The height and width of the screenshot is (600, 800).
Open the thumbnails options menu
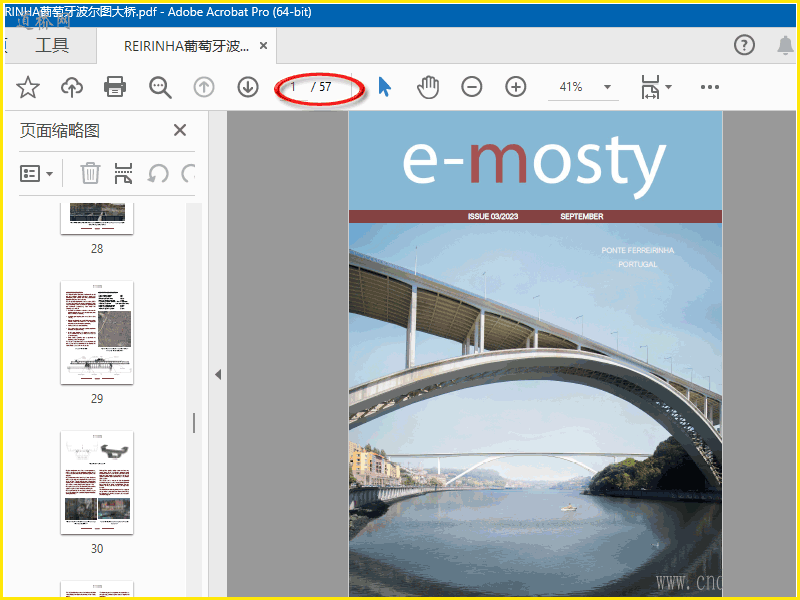pos(36,173)
